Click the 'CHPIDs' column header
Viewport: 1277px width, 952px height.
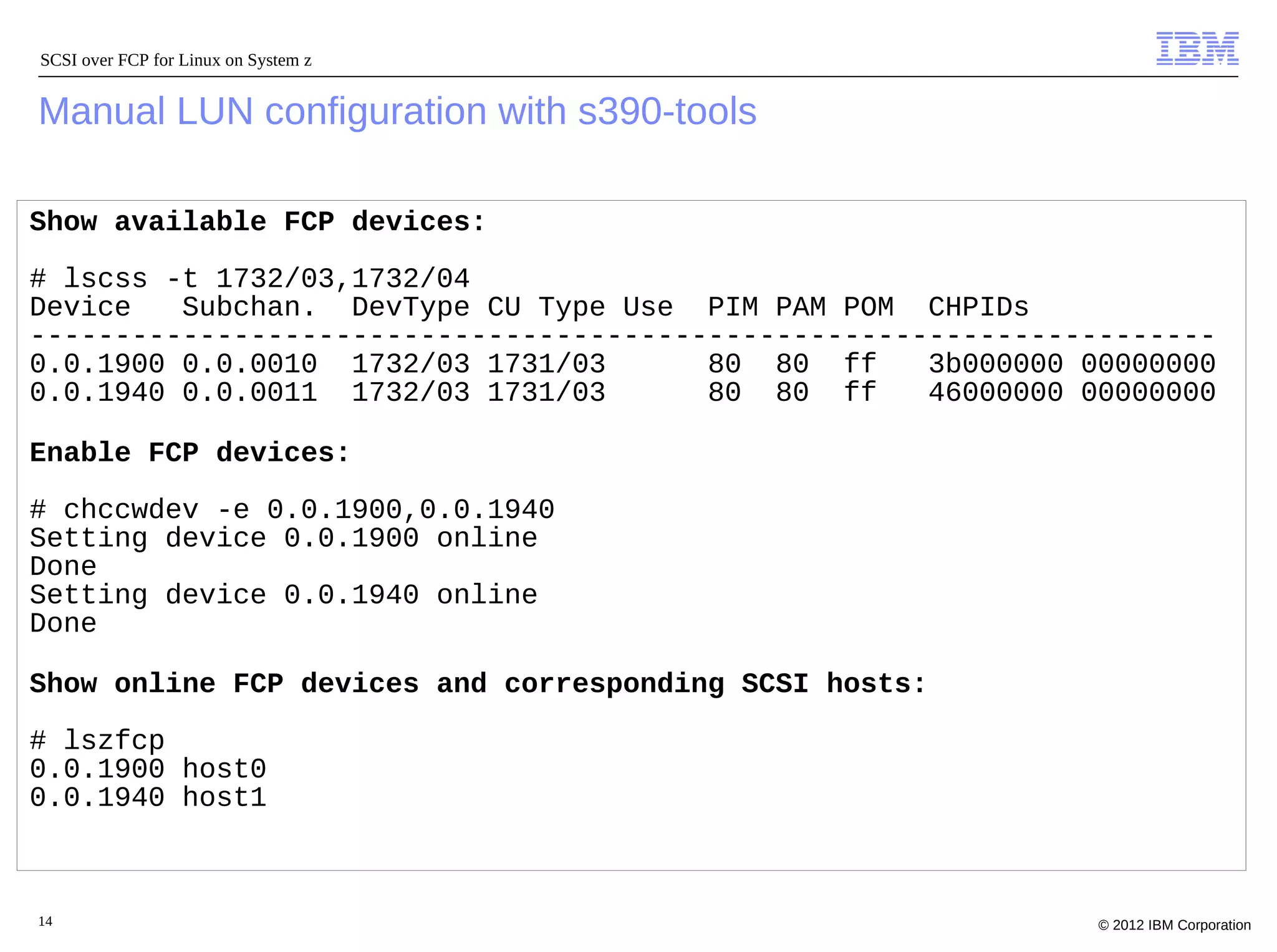978,307
